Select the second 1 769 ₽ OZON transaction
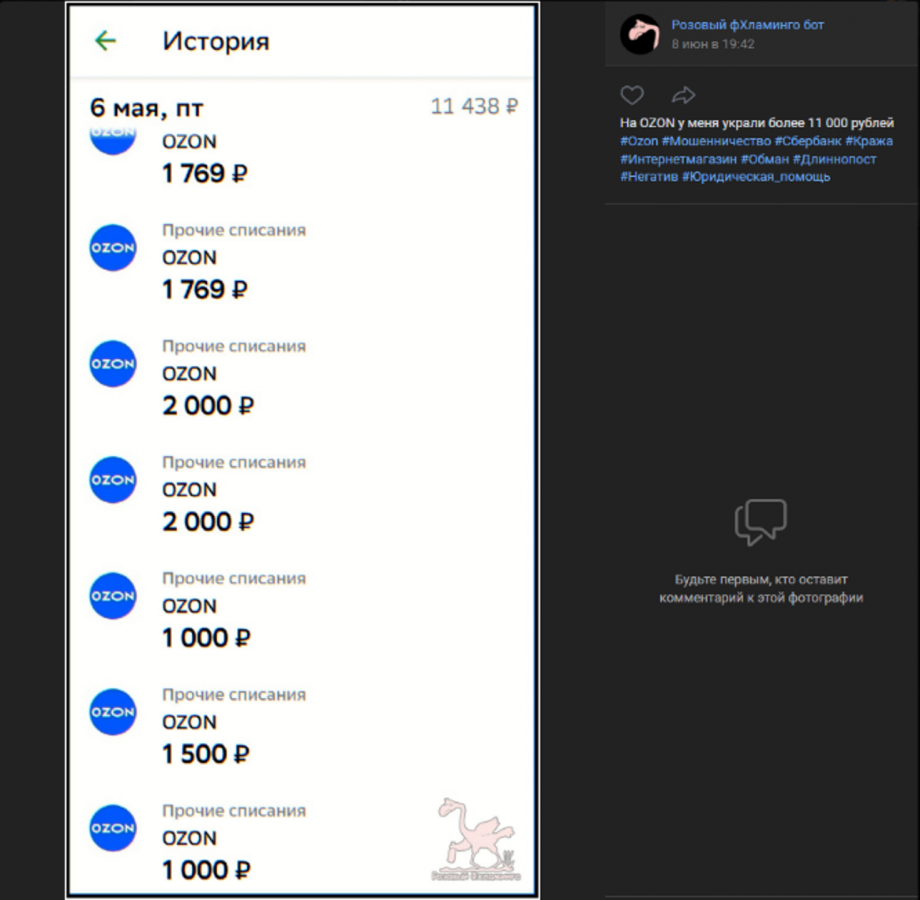The height and width of the screenshot is (900, 920). tap(302, 261)
